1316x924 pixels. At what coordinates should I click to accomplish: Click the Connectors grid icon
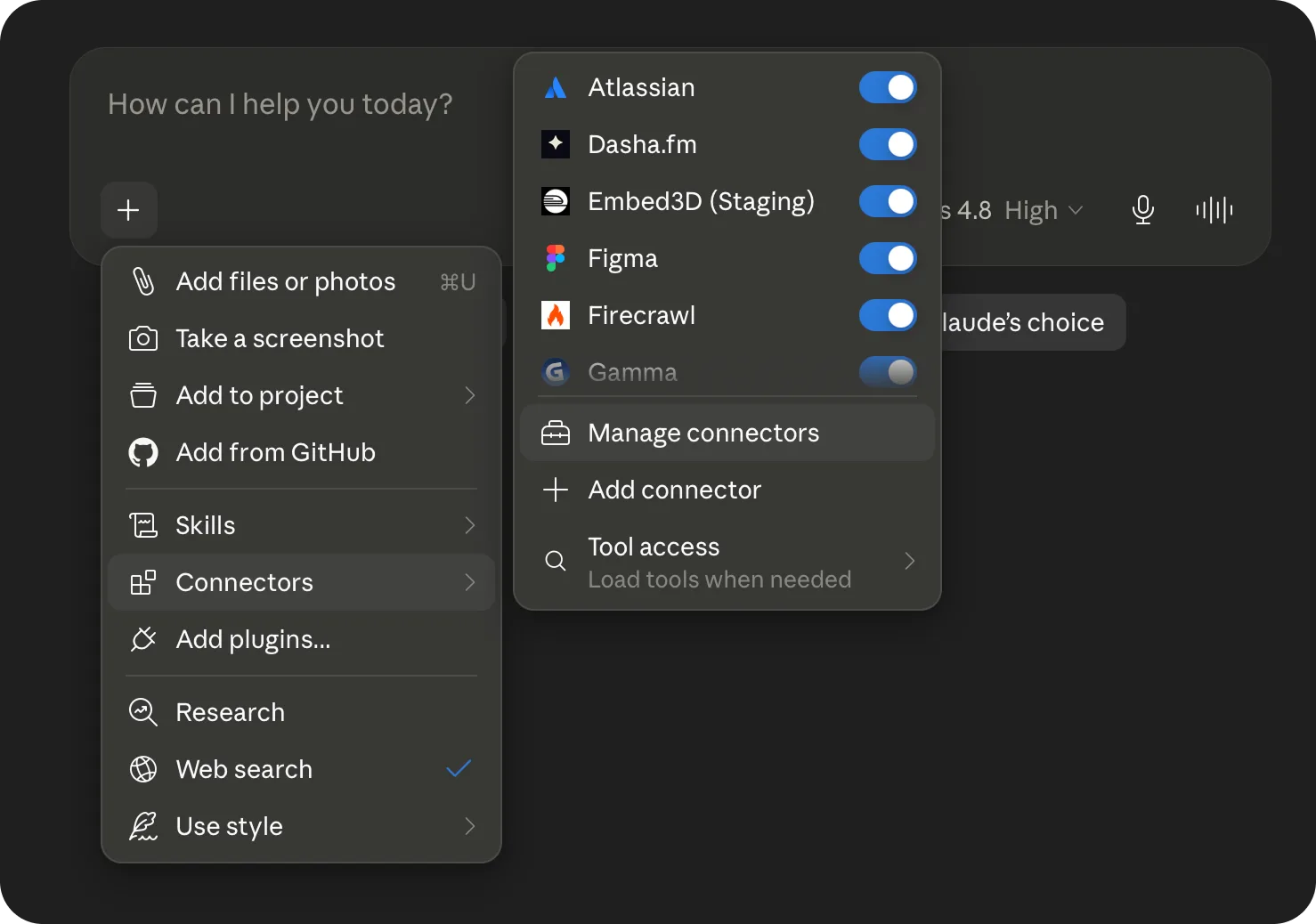click(143, 582)
